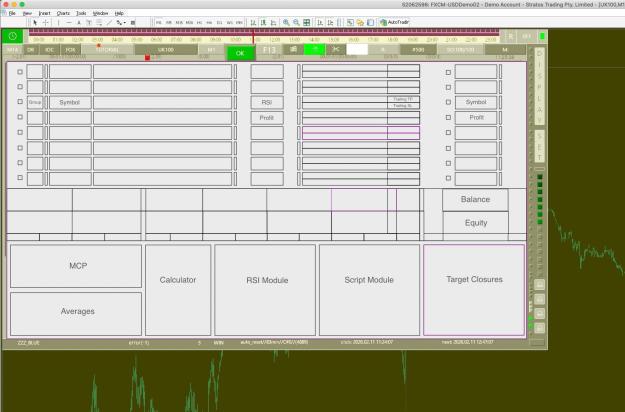
Task: Click the green OK button
Action: coord(240,53)
